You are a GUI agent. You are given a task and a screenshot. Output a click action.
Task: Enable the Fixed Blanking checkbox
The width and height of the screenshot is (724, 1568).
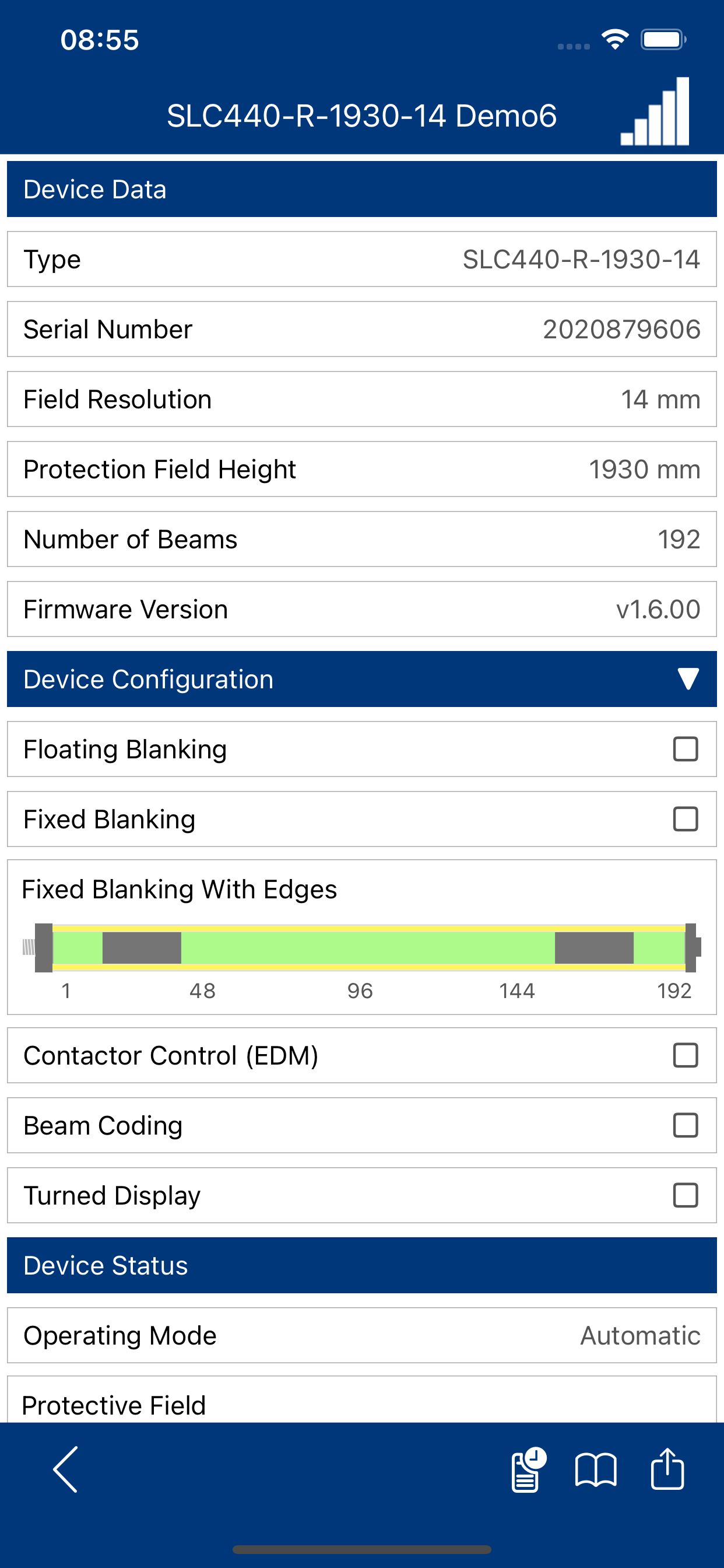[685, 820]
